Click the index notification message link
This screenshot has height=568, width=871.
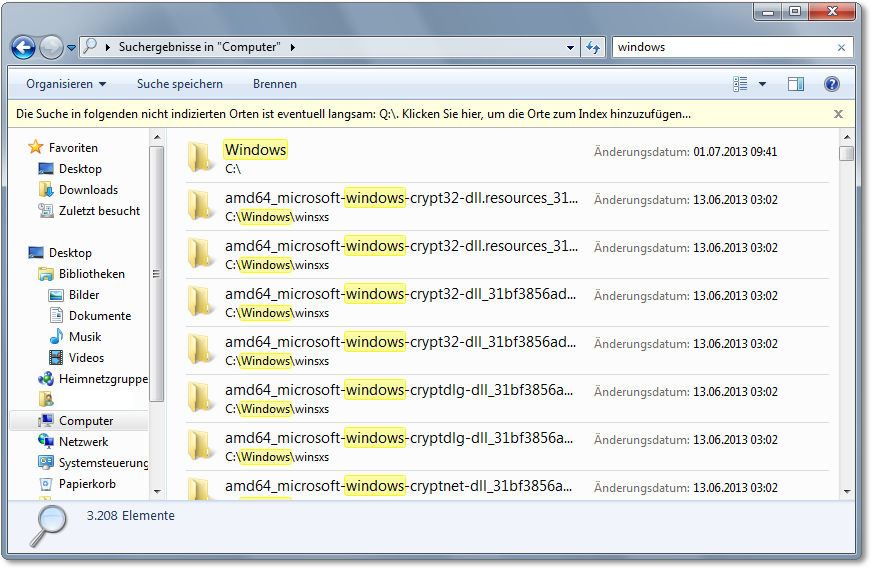tap(353, 114)
